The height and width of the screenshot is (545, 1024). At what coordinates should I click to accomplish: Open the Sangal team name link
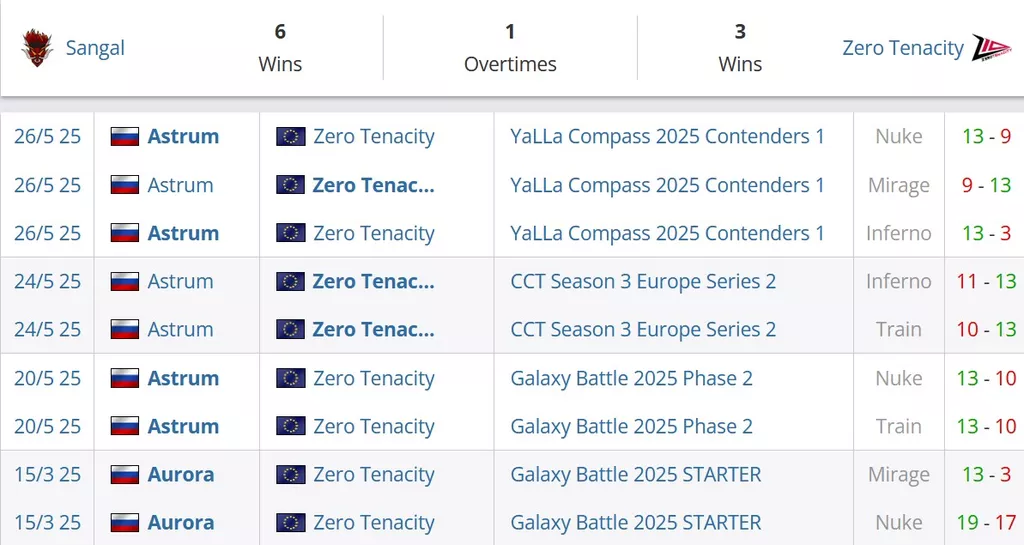click(95, 48)
